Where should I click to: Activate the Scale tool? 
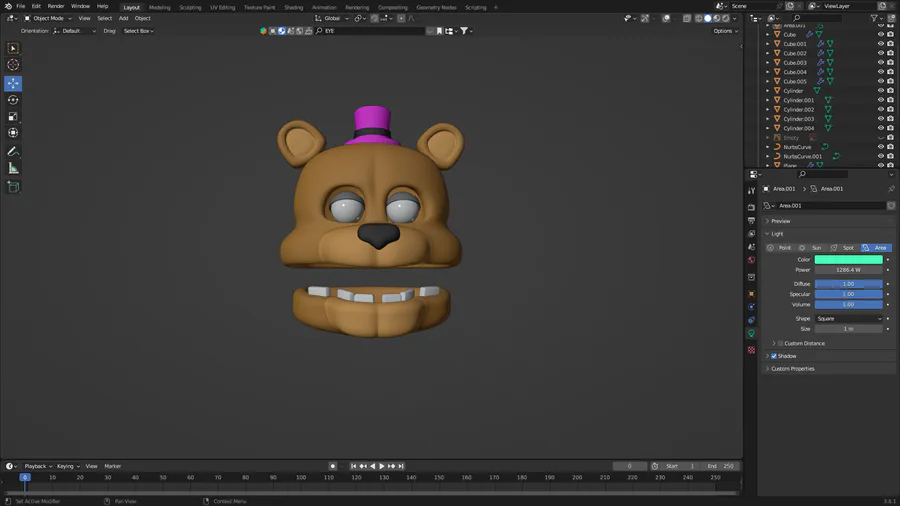(13, 116)
